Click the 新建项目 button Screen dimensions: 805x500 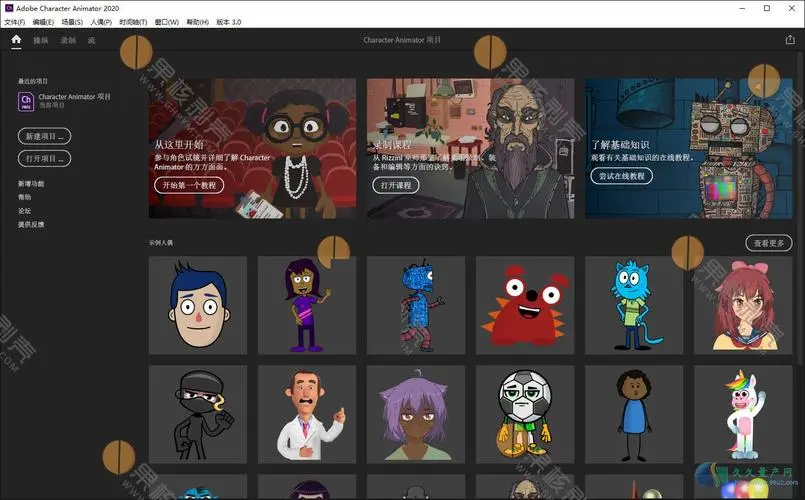[44, 136]
